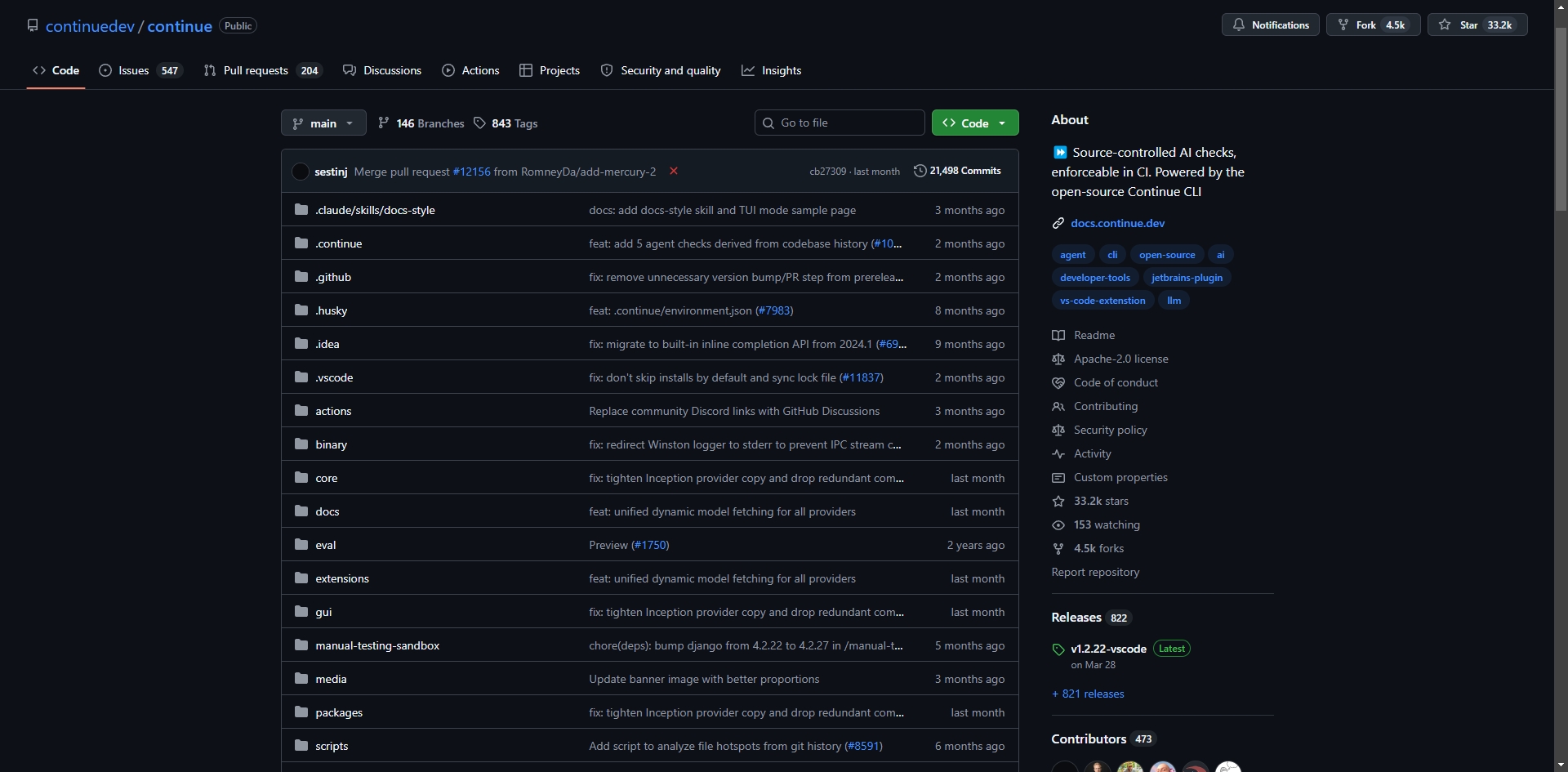View the 146 Branches link
This screenshot has height=772, width=1568.
(x=421, y=123)
